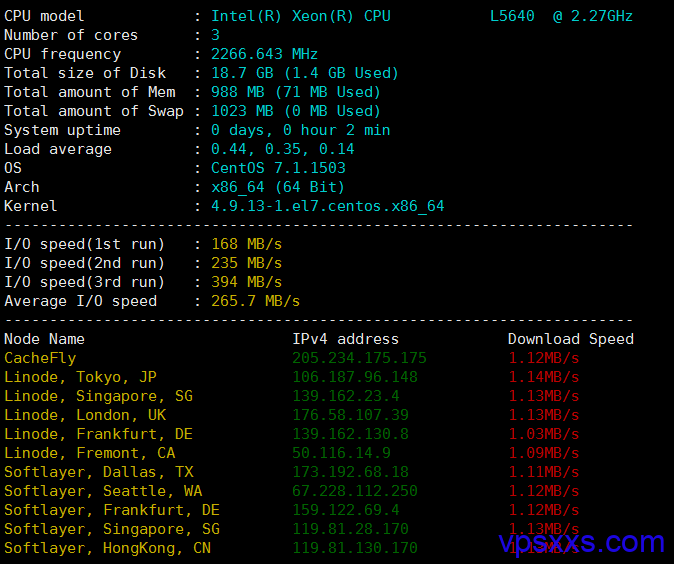Viewport: 674px width, 564px height.
Task: Click CacheFly download speed 1.12MB/s
Action: 544,358
